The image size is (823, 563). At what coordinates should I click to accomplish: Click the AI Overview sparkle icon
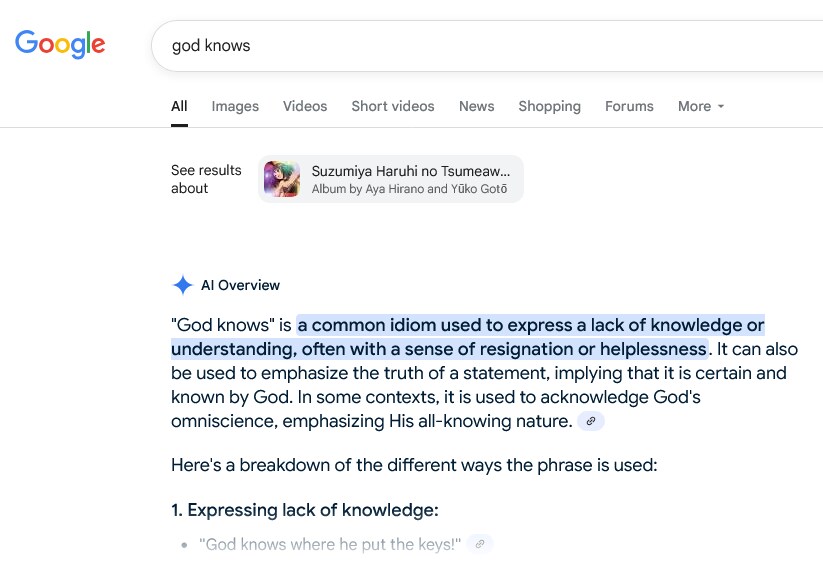[x=183, y=285]
